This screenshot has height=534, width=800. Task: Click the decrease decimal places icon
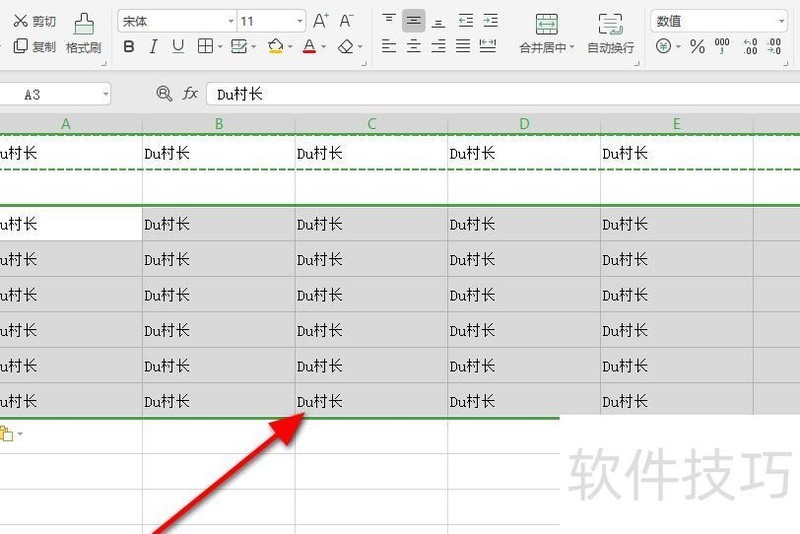[x=774, y=46]
